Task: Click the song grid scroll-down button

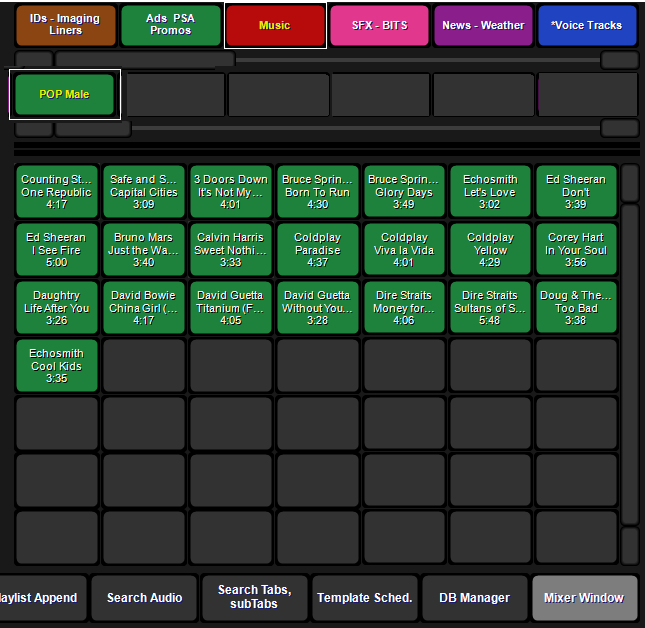Action: click(x=630, y=547)
